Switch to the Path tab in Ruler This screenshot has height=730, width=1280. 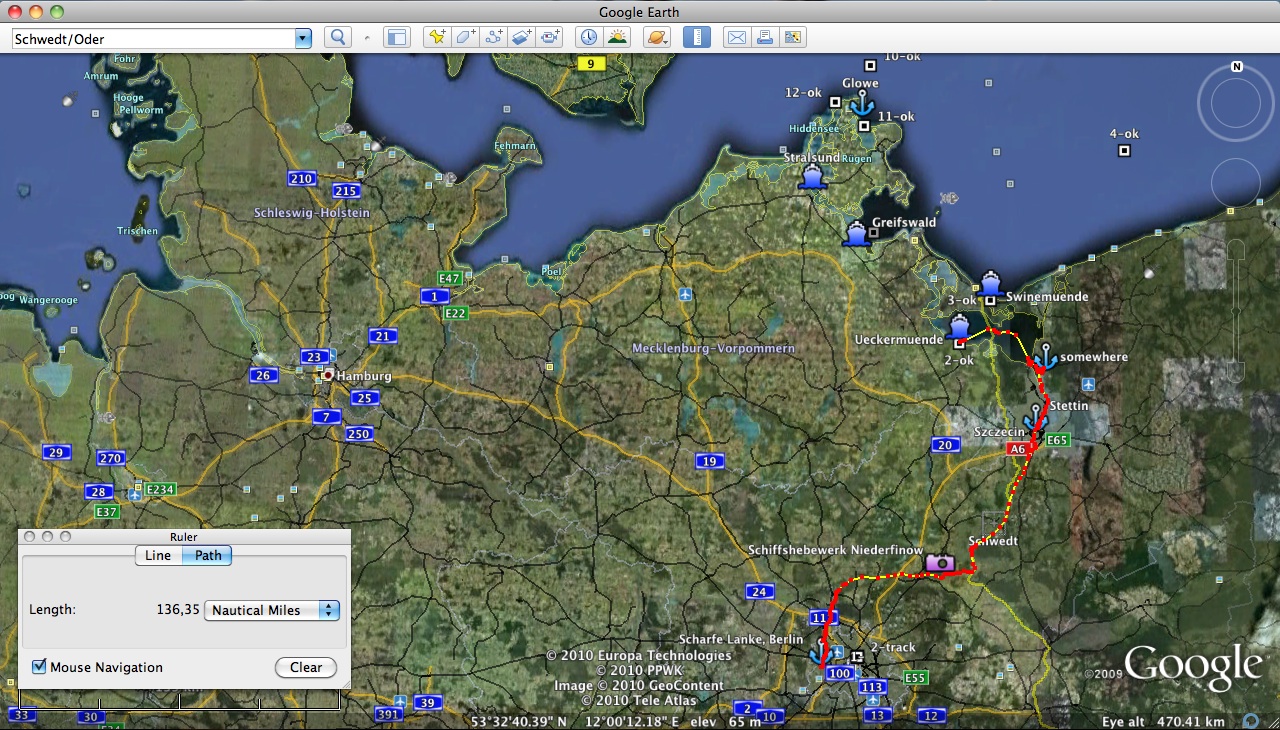(x=208, y=556)
